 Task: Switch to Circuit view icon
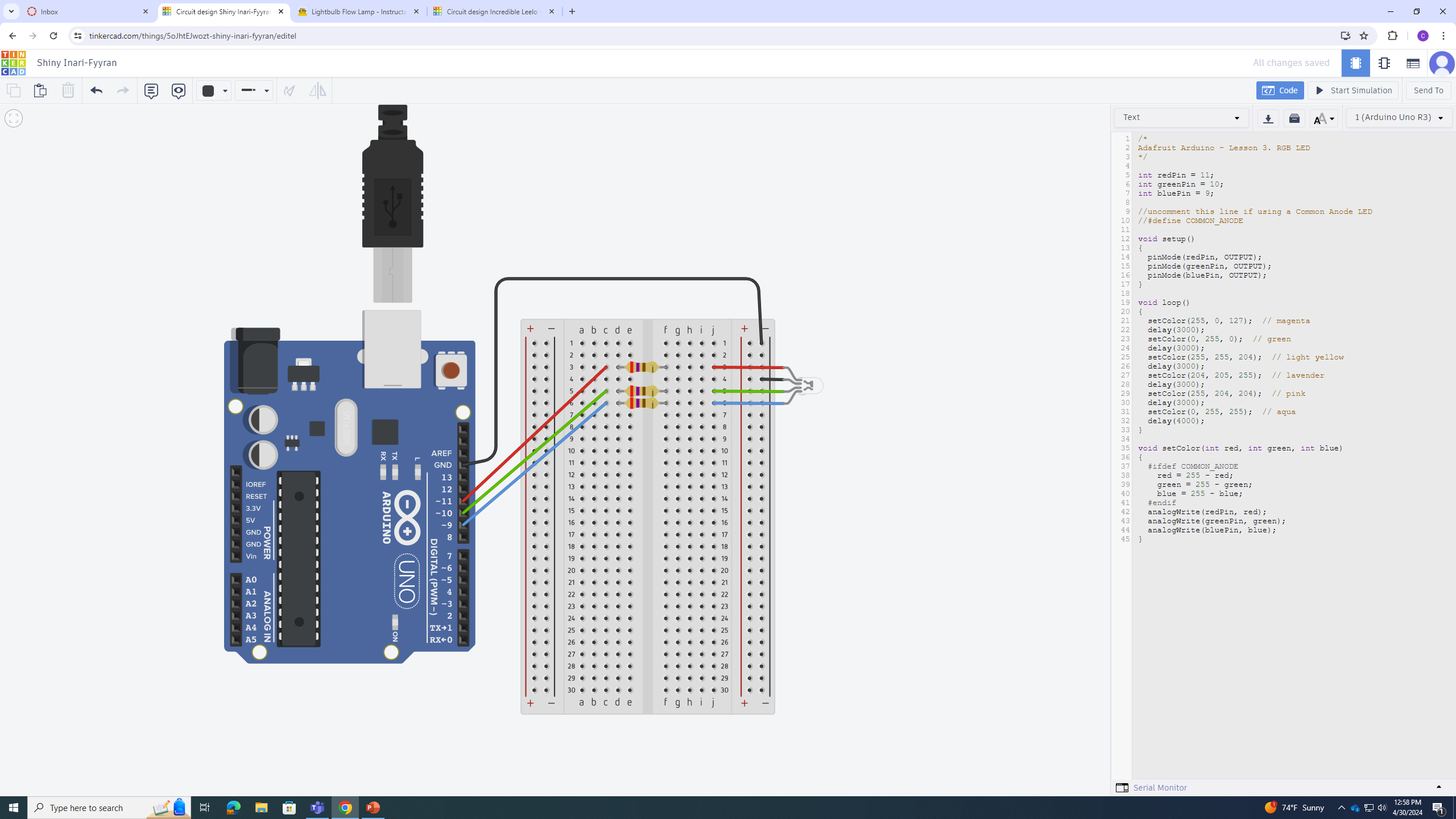click(x=1355, y=63)
